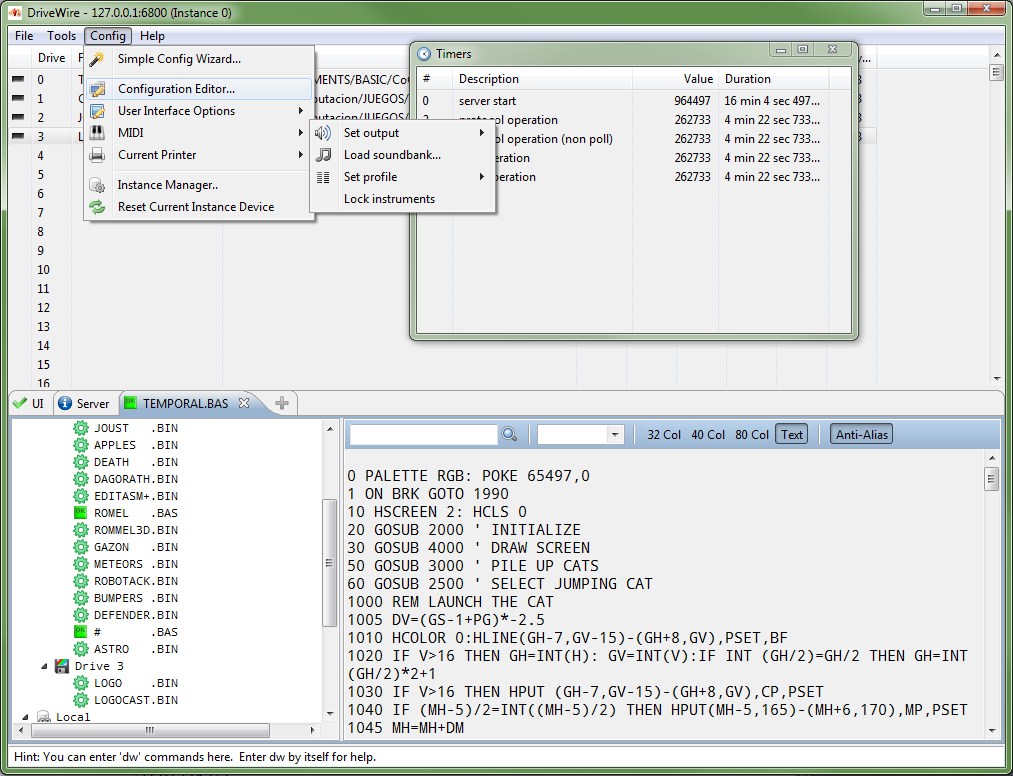
Task: Open Simple Config Wizard wand icon
Action: pos(97,59)
